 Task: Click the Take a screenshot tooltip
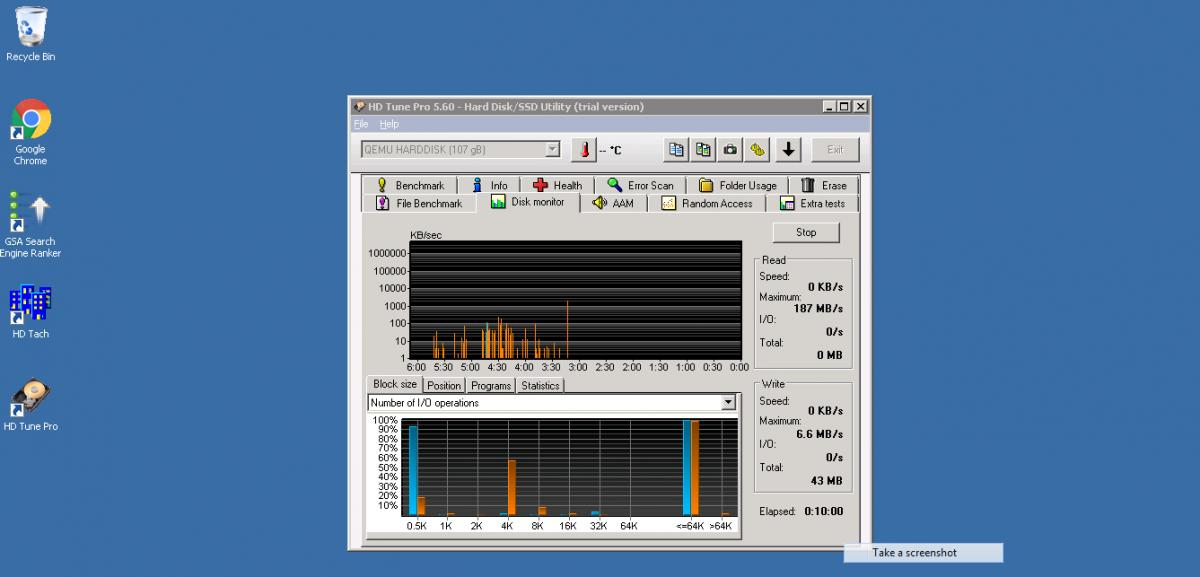(923, 552)
